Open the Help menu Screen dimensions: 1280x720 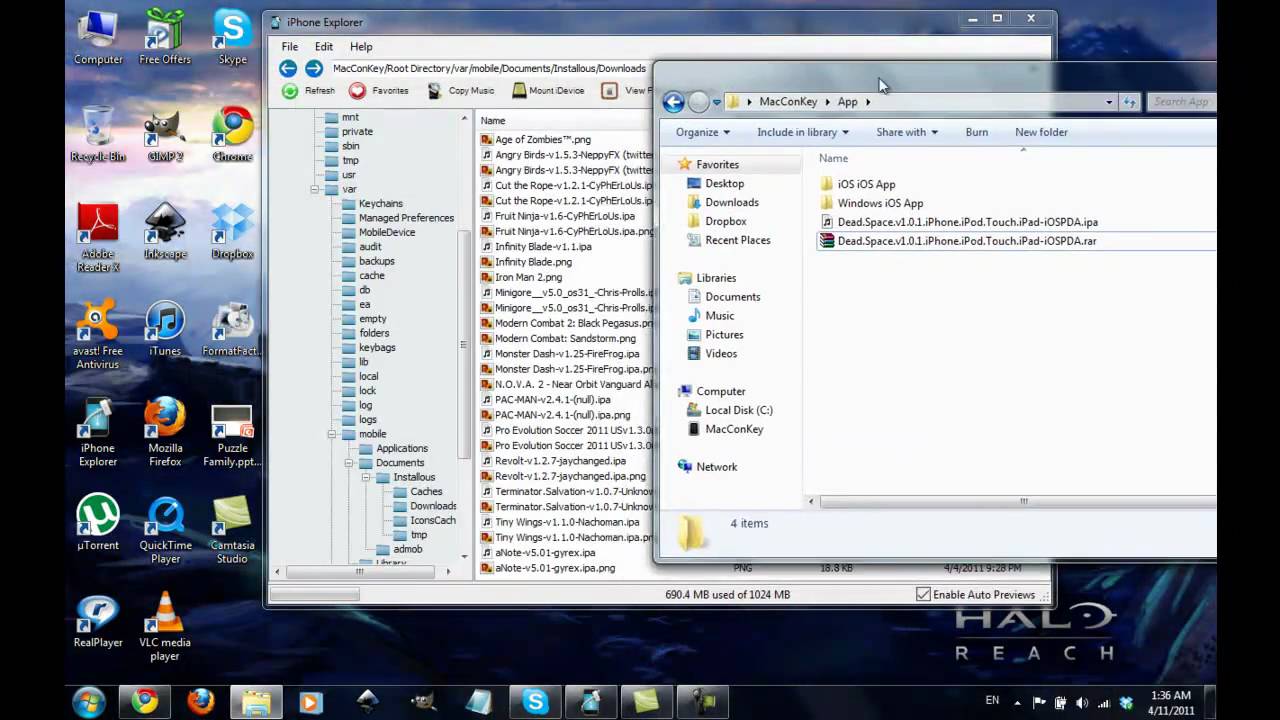click(361, 46)
